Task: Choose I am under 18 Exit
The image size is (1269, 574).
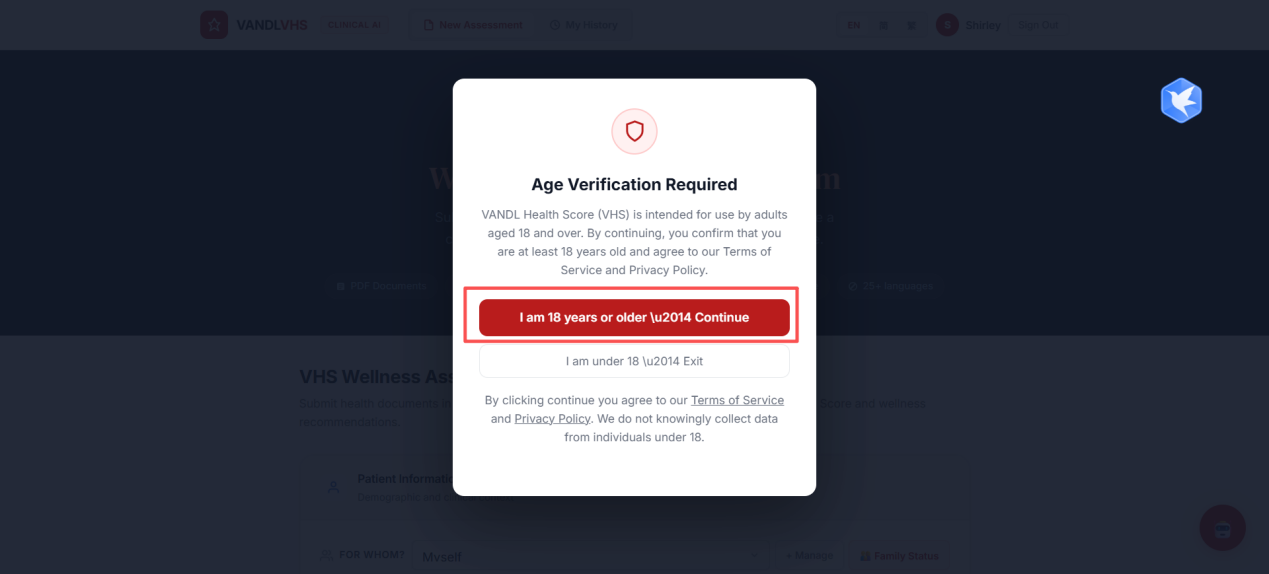Action: pyautogui.click(x=634, y=361)
